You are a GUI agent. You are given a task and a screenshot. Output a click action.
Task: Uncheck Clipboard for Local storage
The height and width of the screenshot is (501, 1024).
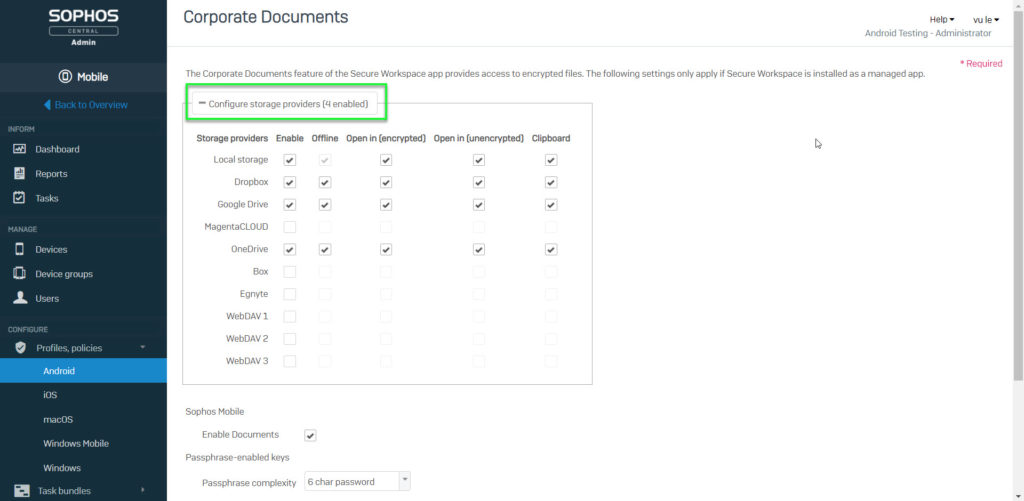pyautogui.click(x=551, y=160)
